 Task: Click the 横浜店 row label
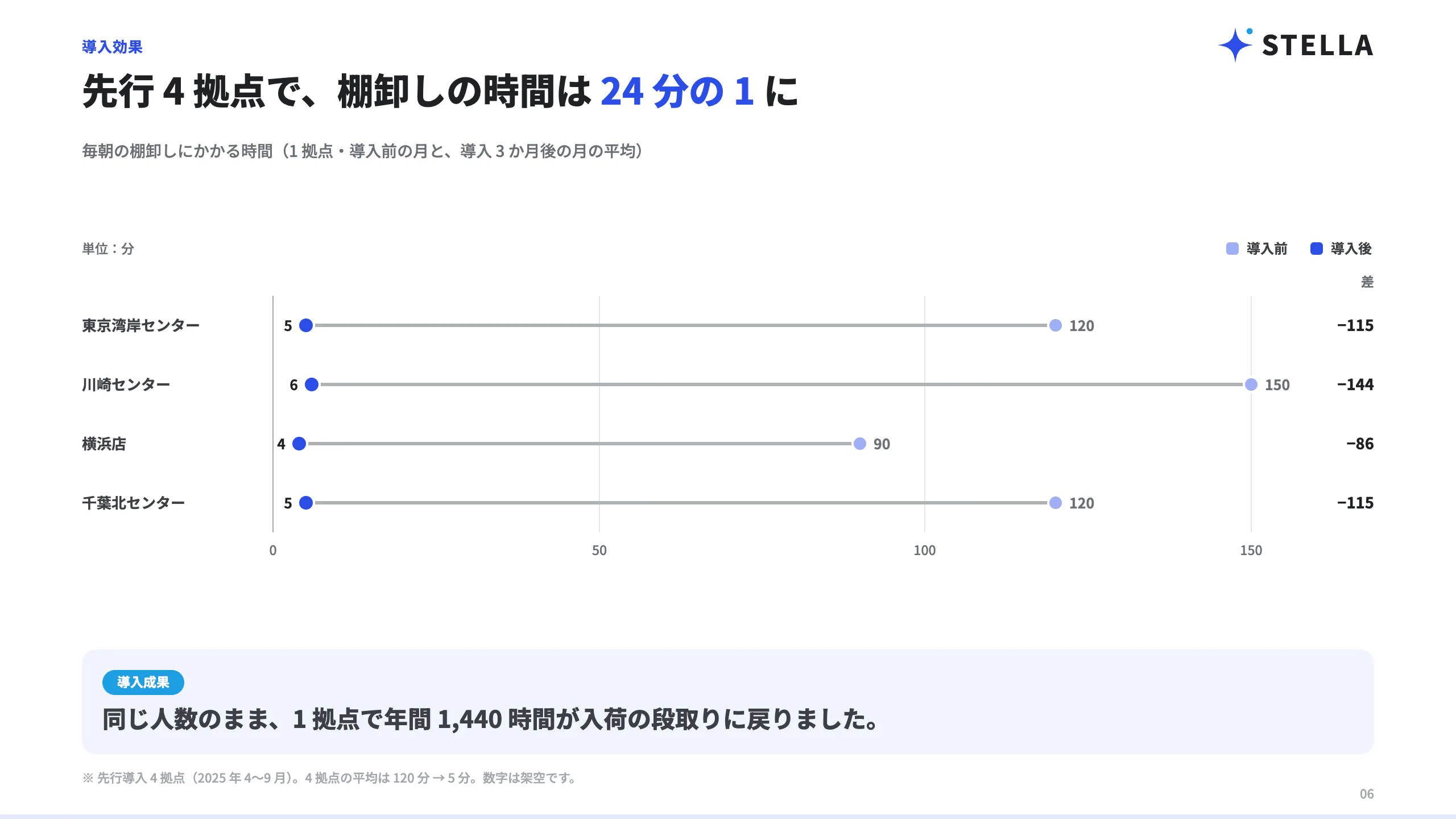[x=104, y=444]
